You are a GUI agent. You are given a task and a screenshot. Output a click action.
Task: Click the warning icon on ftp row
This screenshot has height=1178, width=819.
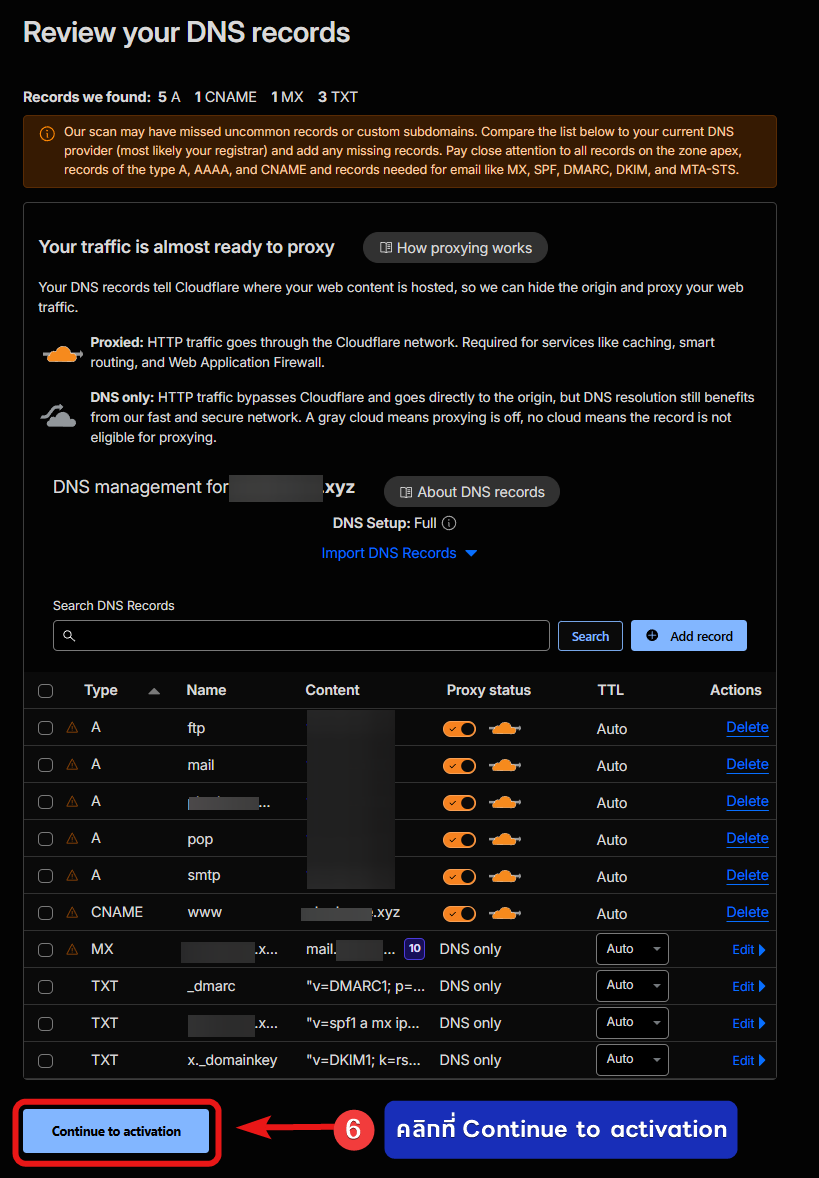(72, 727)
